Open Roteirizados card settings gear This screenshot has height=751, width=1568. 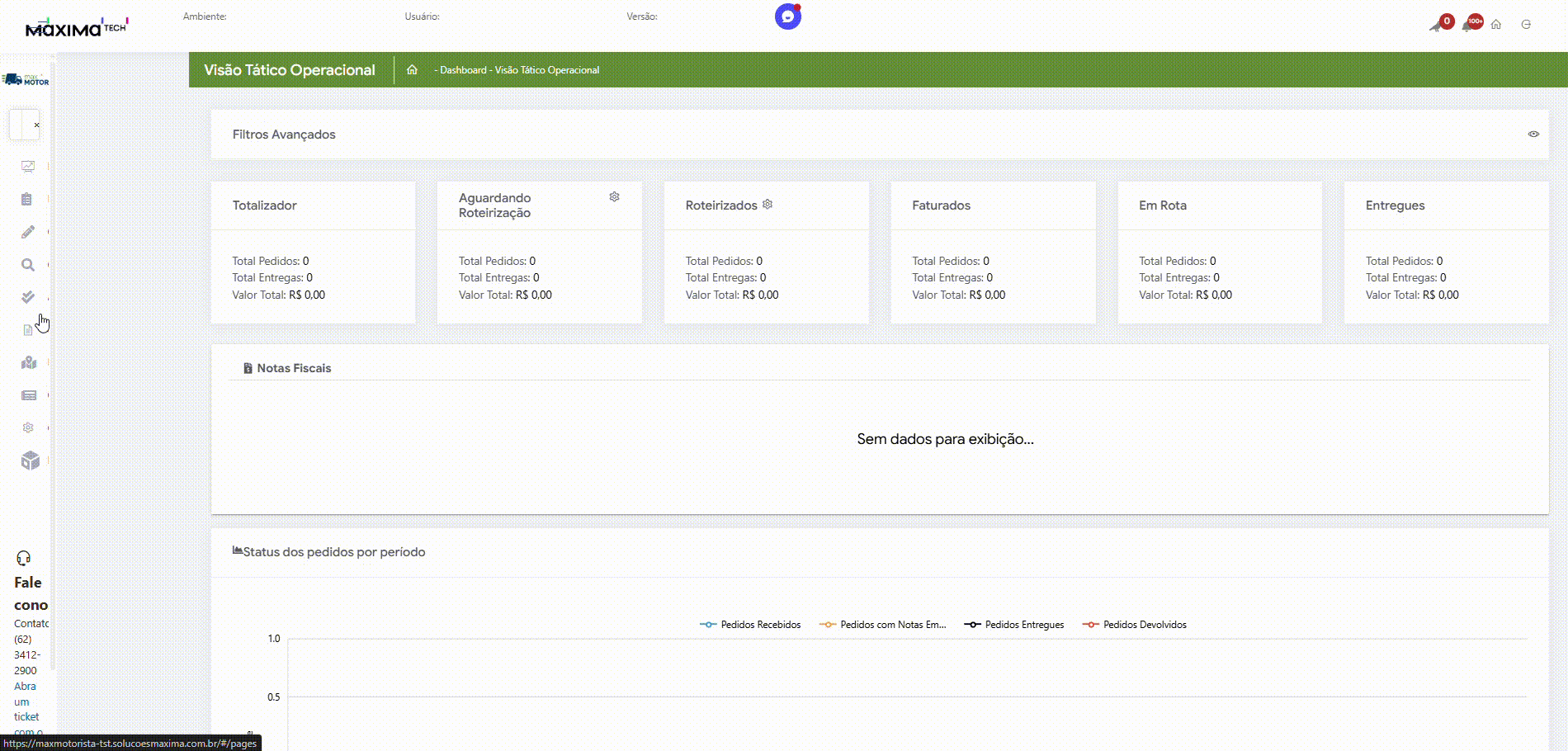[767, 205]
